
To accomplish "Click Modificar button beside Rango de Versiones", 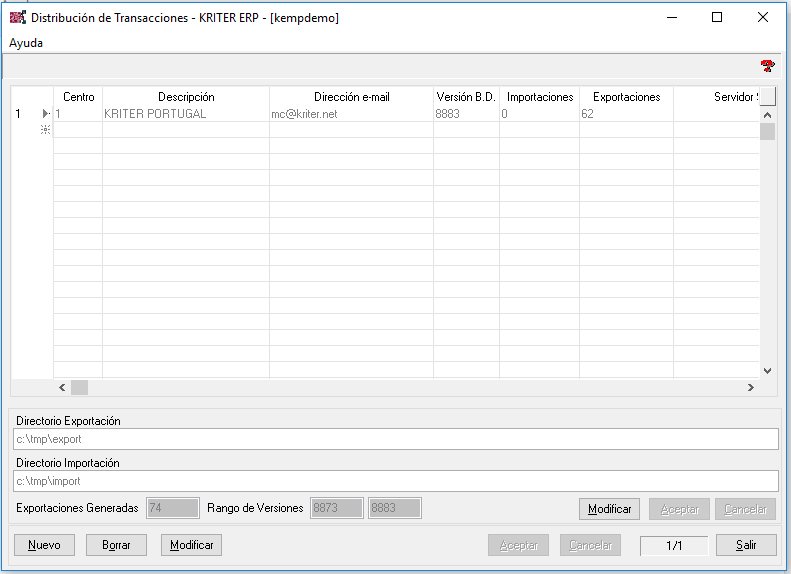I will pos(609,509).
